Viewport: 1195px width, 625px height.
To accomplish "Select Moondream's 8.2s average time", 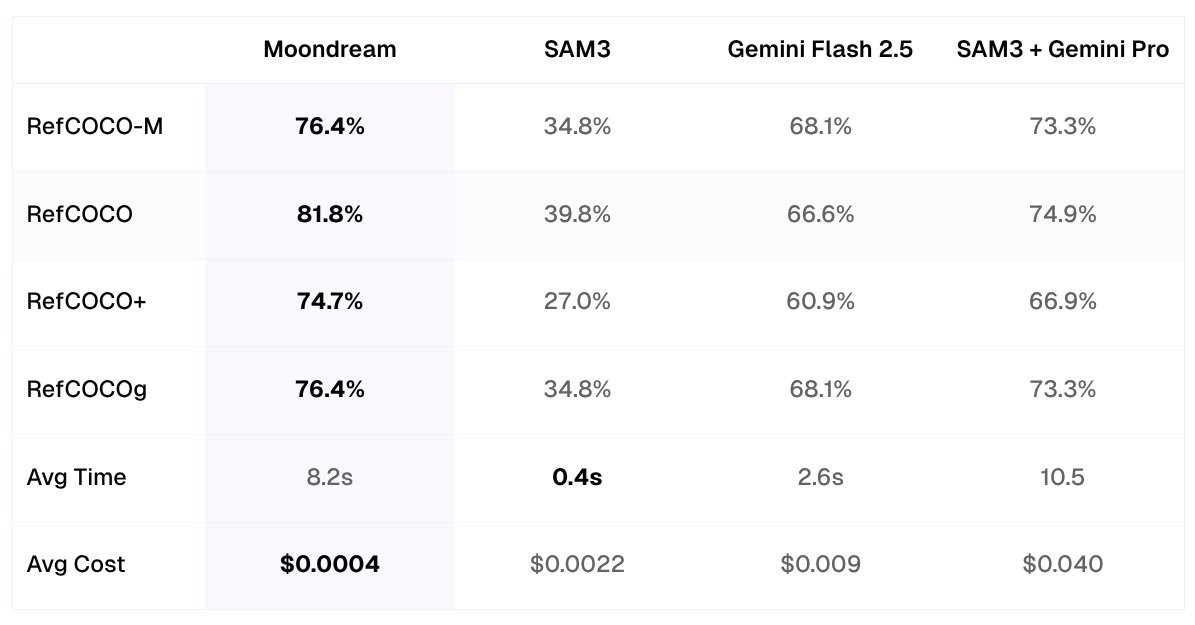I will [x=329, y=477].
